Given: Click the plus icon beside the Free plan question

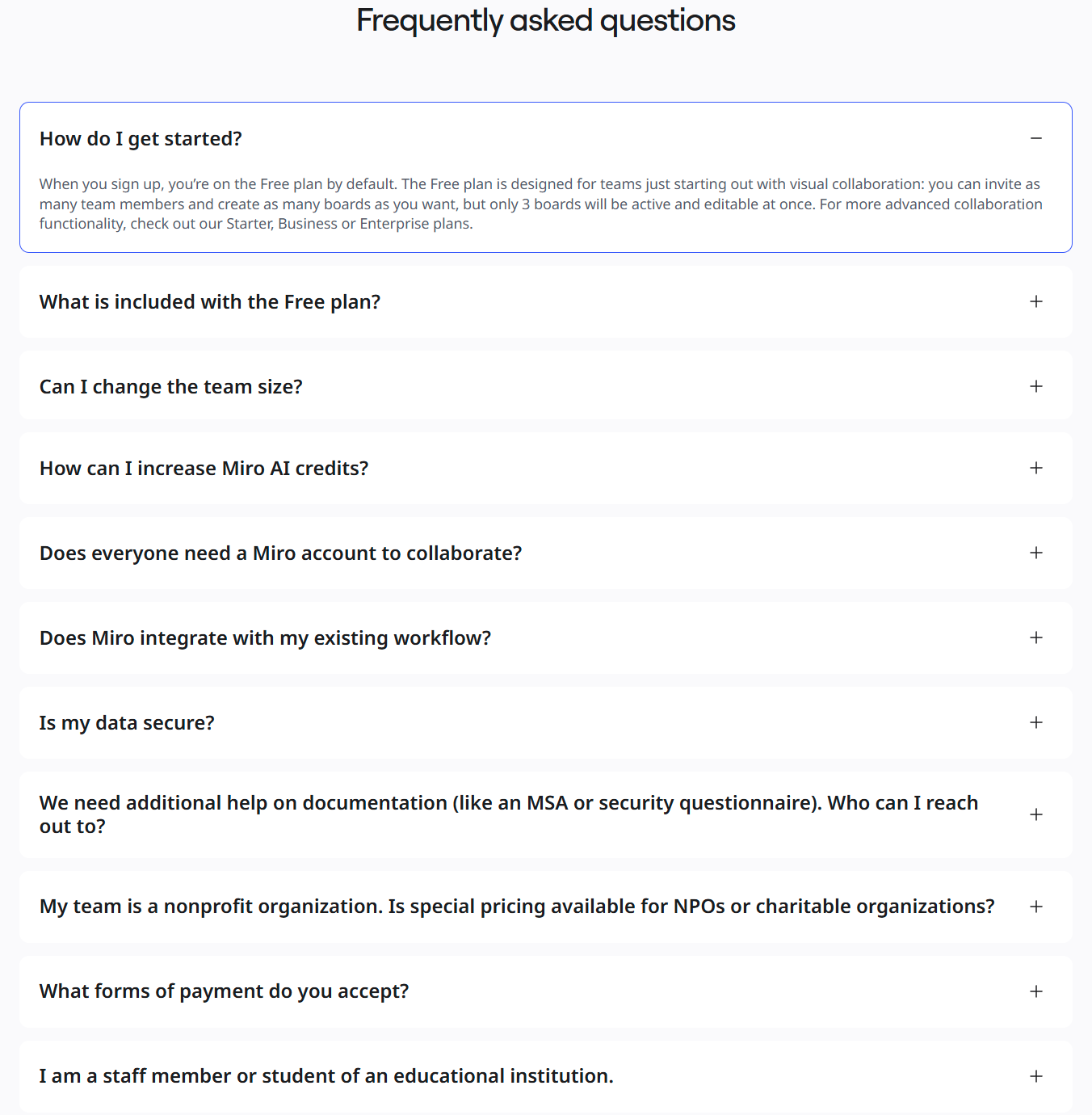Looking at the screenshot, I should (x=1036, y=301).
